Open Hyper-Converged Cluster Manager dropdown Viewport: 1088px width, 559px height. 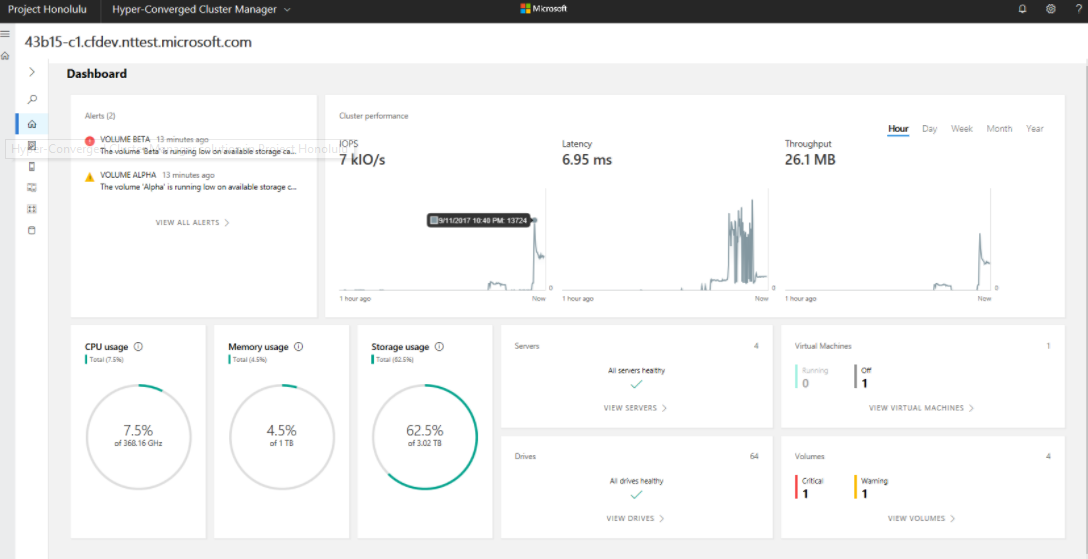point(201,10)
